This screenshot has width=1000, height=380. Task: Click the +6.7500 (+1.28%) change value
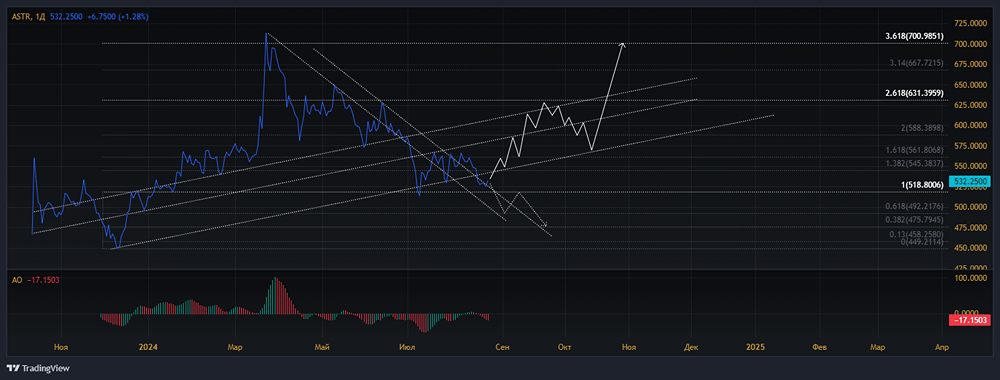pyautogui.click(x=119, y=17)
